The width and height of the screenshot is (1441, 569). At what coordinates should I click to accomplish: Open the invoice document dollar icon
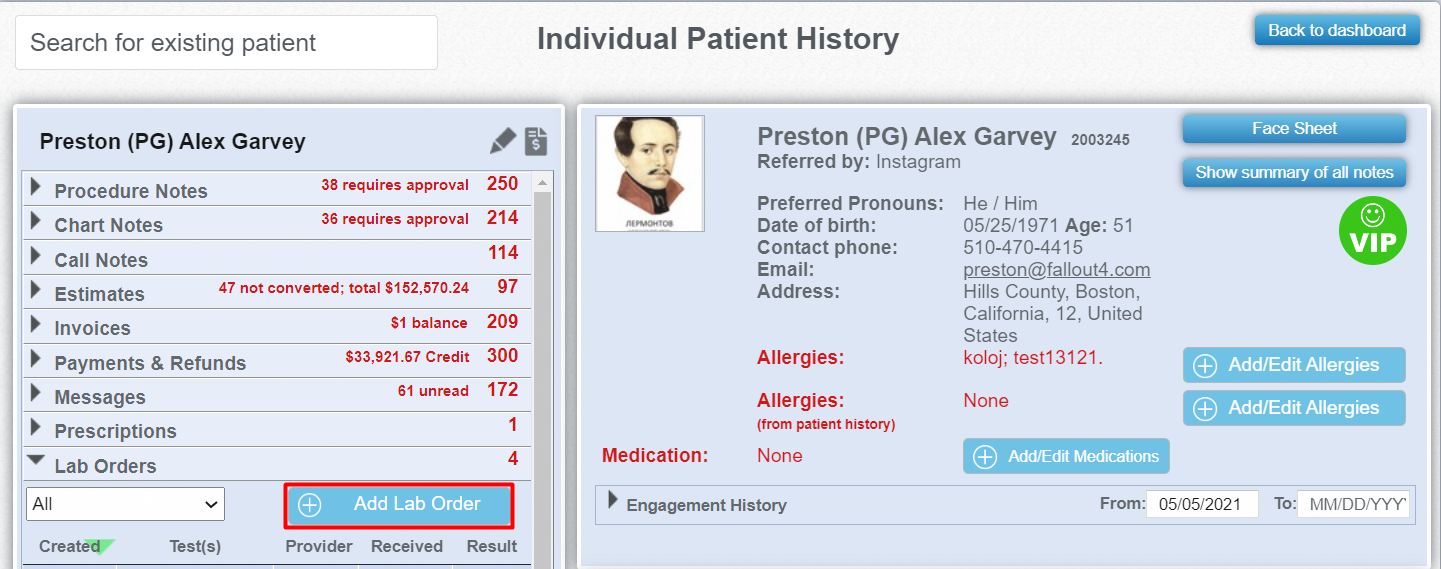[x=536, y=141]
